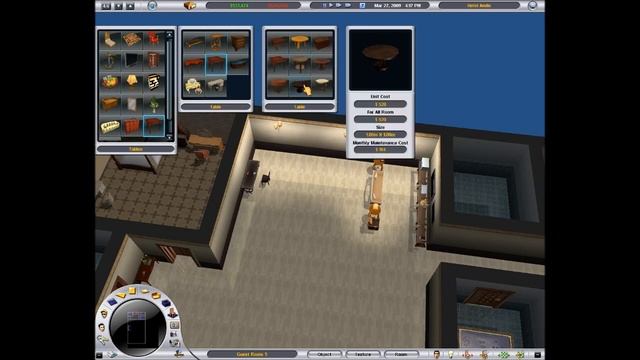Click the Tables label under category grid

click(x=136, y=149)
